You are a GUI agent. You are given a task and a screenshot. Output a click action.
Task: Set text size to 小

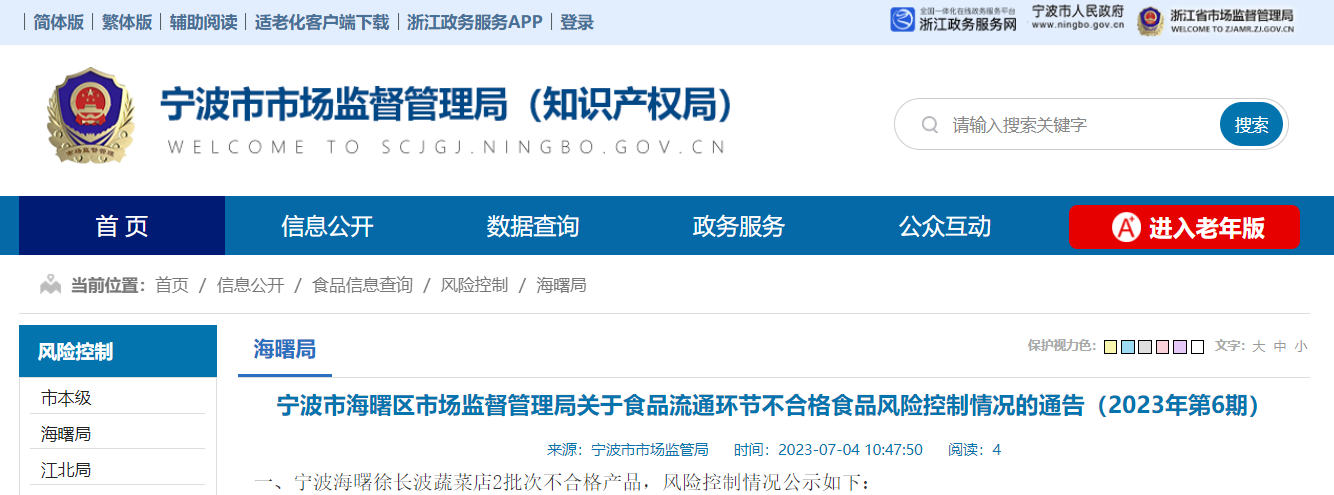click(1300, 346)
